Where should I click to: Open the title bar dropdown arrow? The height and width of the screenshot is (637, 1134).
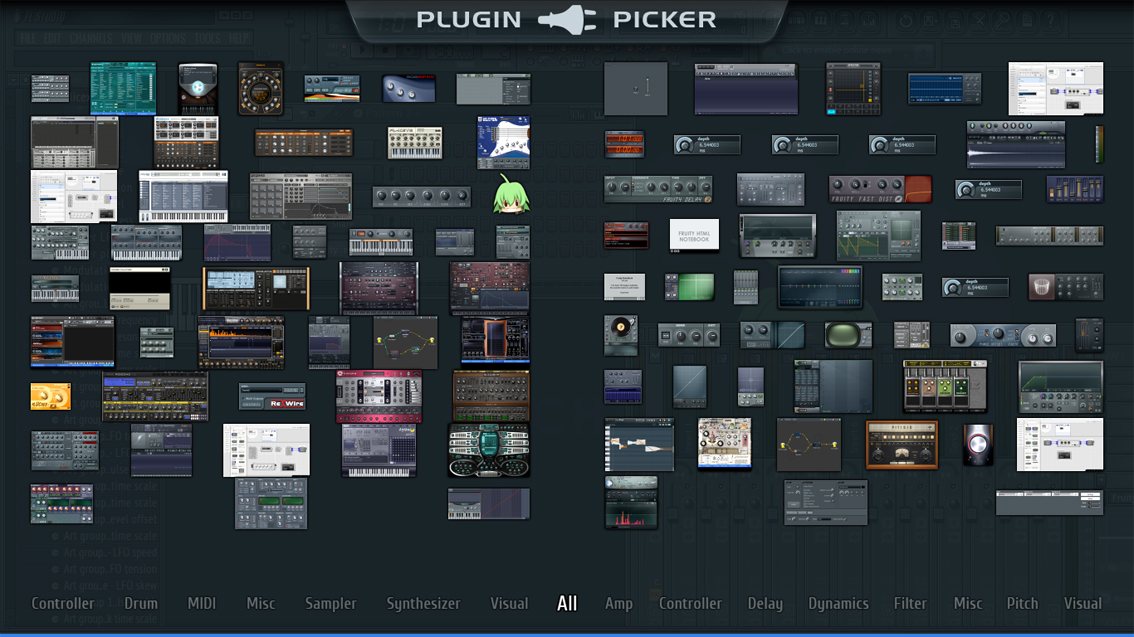[225, 14]
